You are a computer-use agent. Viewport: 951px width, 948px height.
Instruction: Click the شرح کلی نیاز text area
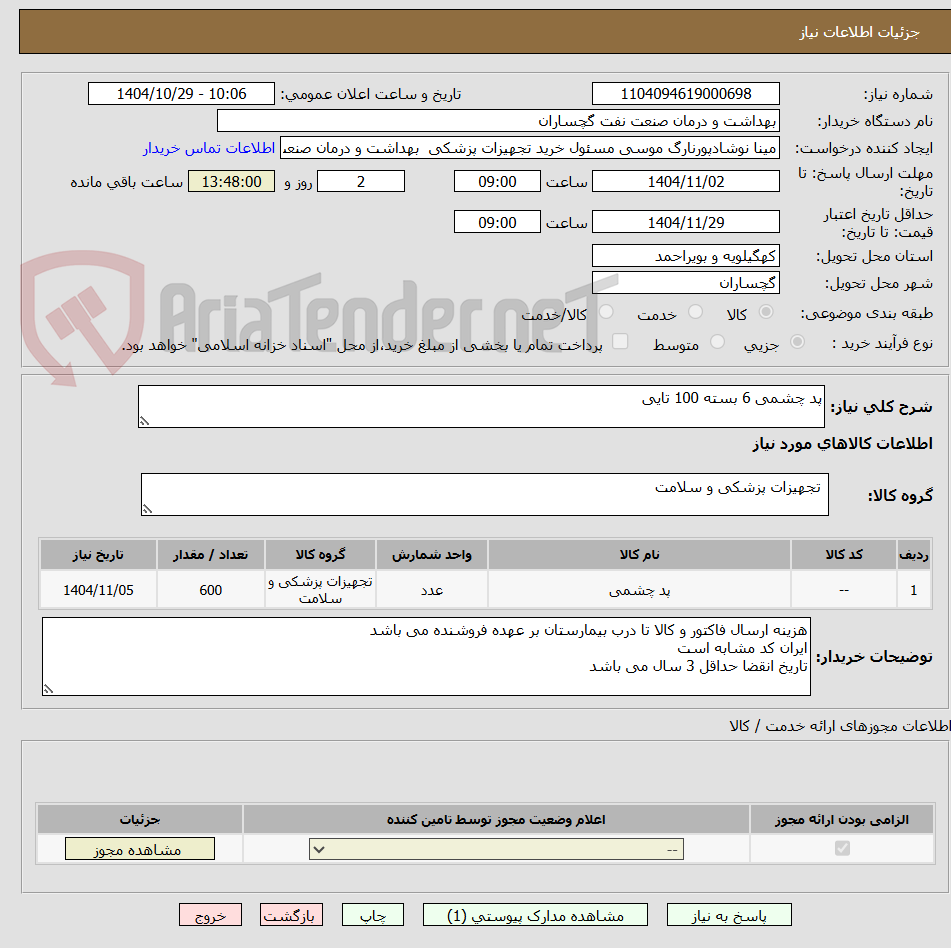(481, 406)
